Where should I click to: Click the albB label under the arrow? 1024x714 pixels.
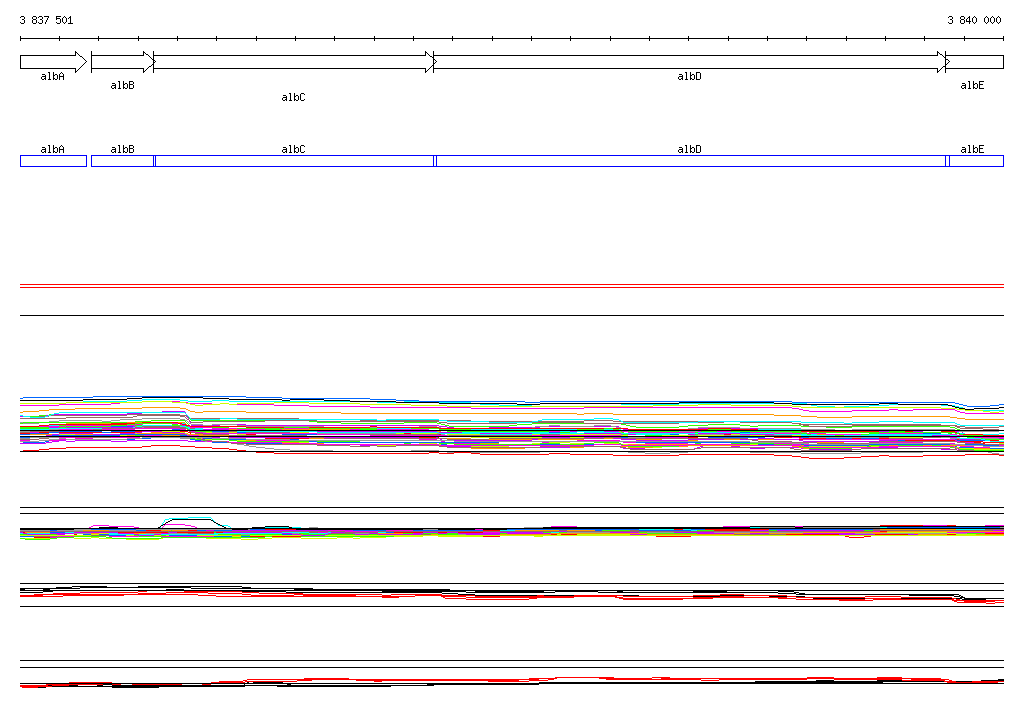click(122, 86)
